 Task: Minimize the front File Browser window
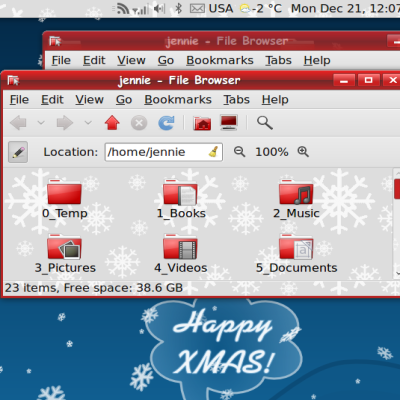click(344, 80)
